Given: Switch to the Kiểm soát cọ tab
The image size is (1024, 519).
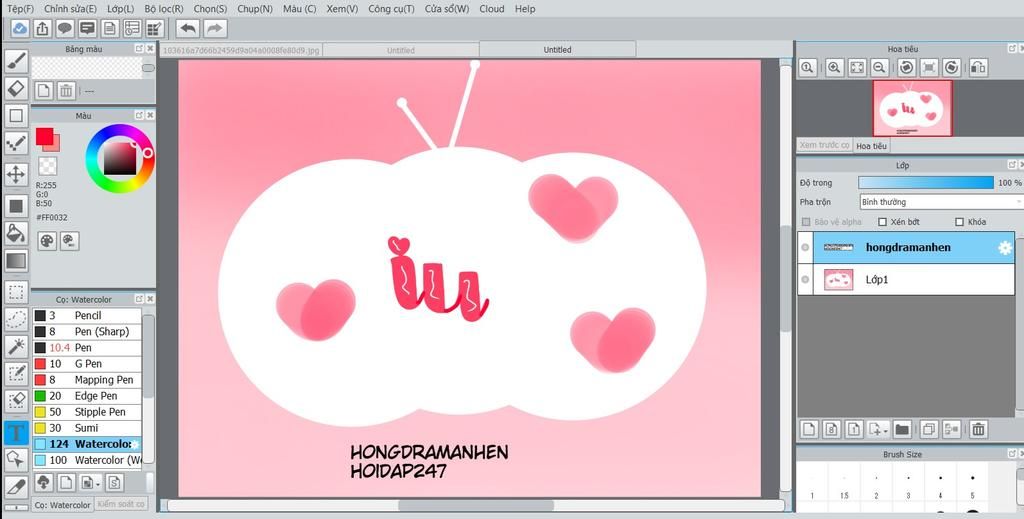Looking at the screenshot, I should pyautogui.click(x=121, y=504).
